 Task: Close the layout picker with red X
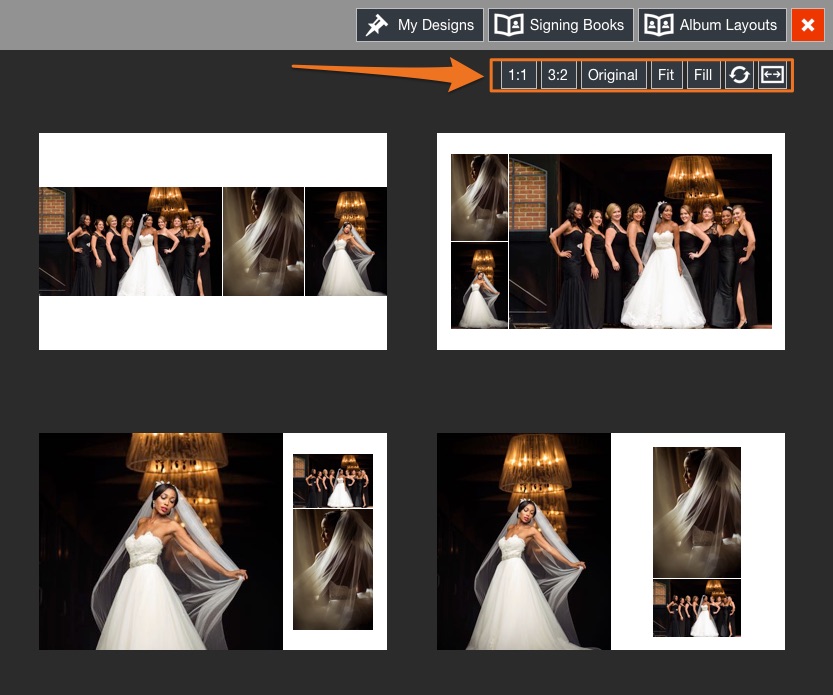808,25
